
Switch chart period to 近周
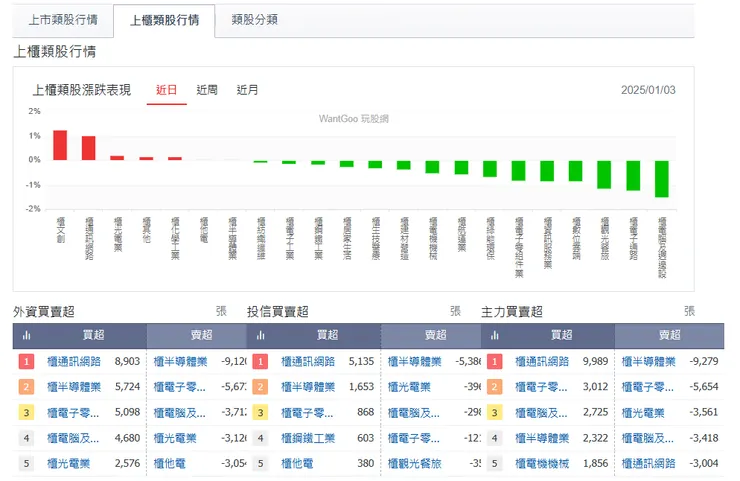207,90
